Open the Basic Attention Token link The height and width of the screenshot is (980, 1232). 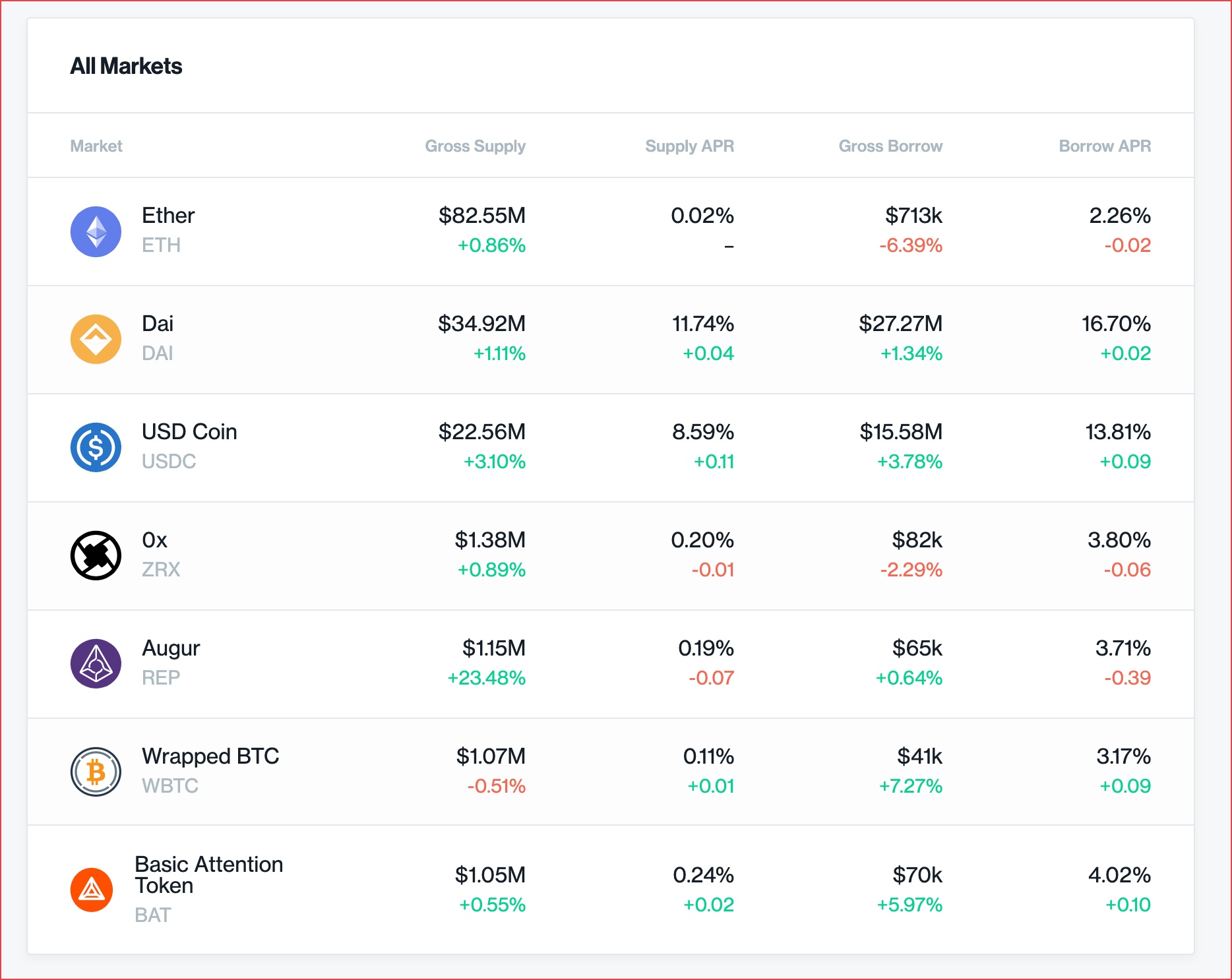pos(208,874)
